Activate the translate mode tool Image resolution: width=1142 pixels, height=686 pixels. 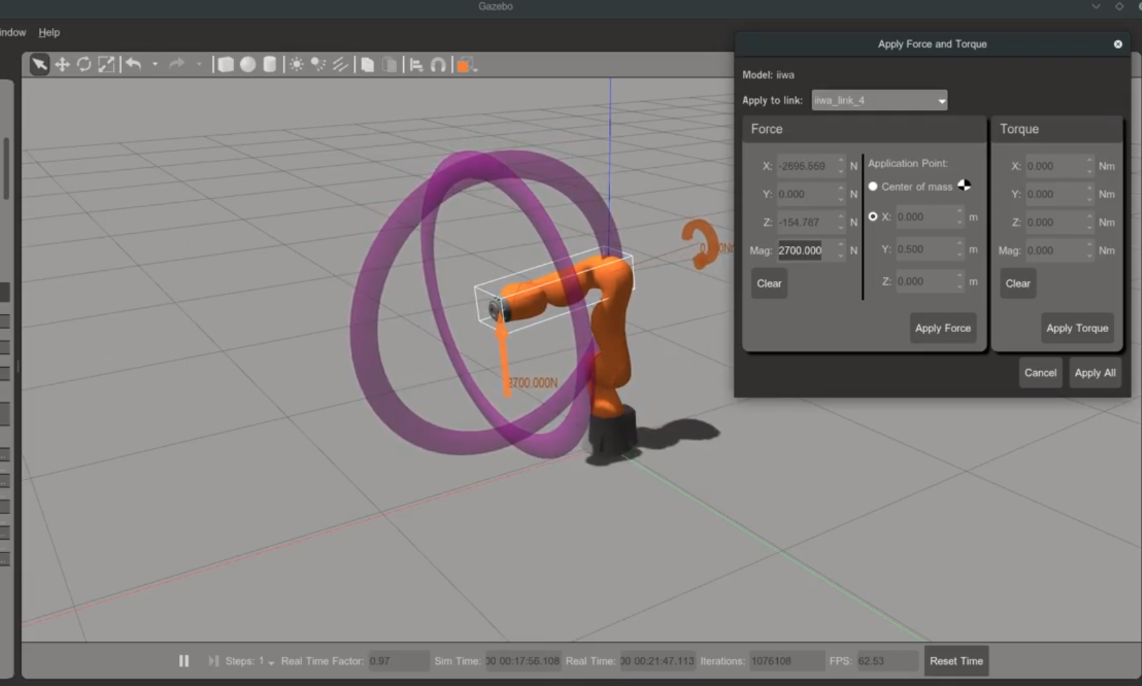tap(62, 65)
